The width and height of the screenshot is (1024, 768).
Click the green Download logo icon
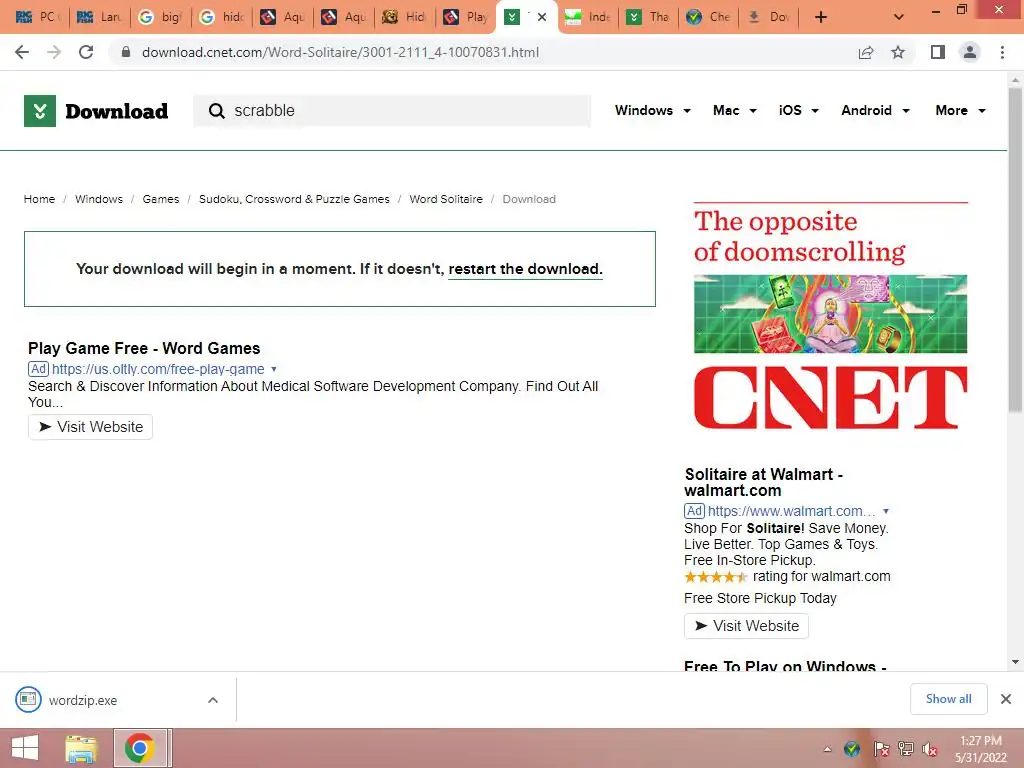point(40,111)
